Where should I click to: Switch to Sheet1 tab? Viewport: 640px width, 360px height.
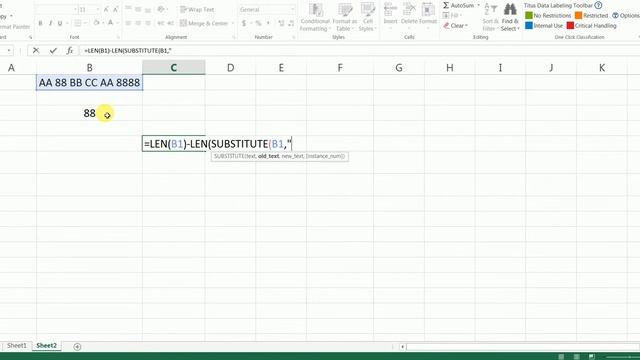[x=16, y=345]
